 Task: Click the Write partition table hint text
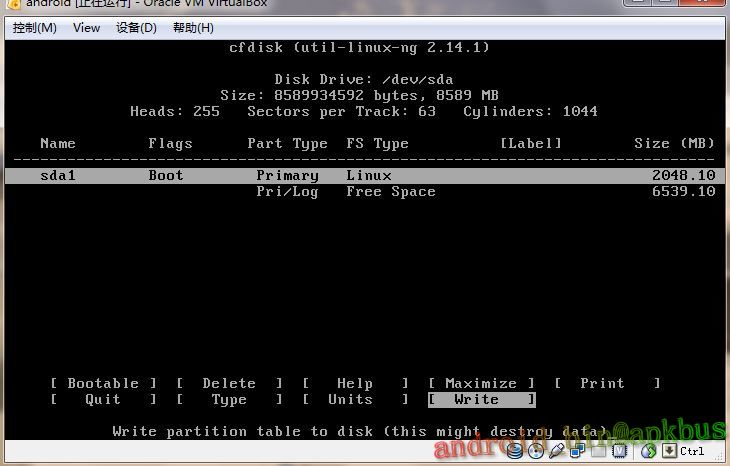pos(359,432)
